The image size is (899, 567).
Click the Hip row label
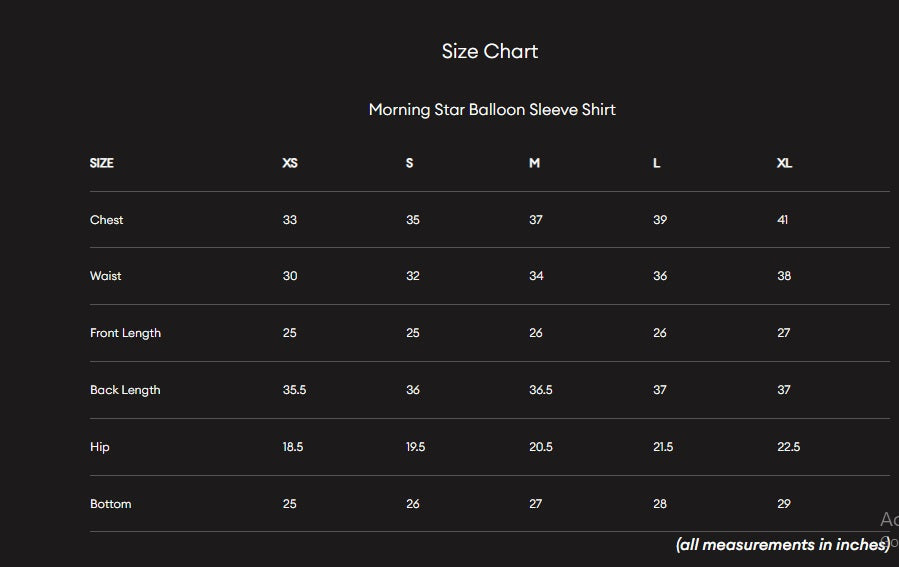tap(100, 447)
